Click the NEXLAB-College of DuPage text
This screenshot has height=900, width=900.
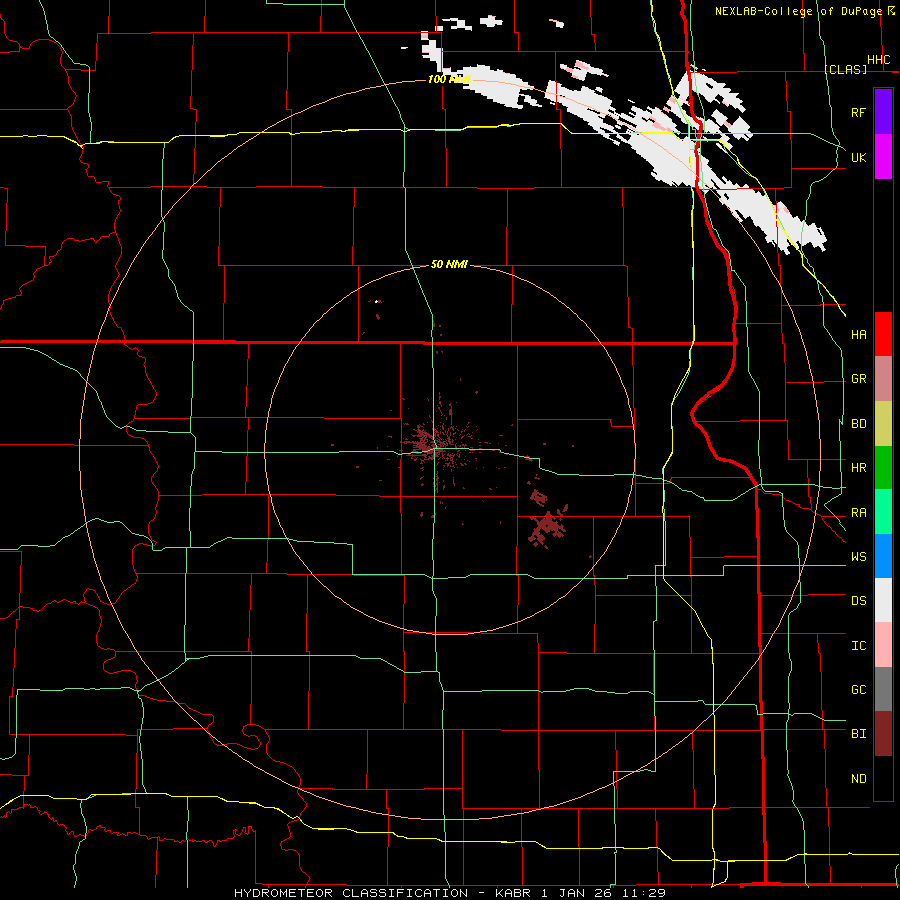pyautogui.click(x=798, y=11)
